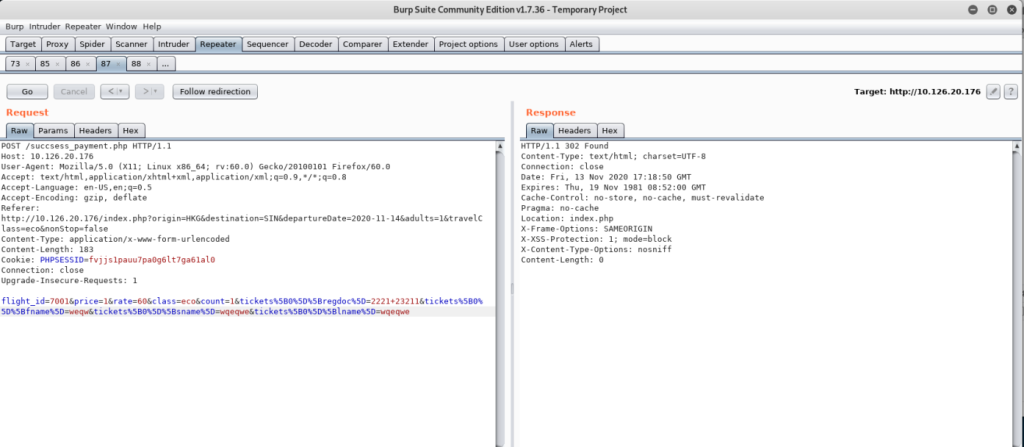Open the Alerts tab
Screen dimensions: 1024x447
581,44
